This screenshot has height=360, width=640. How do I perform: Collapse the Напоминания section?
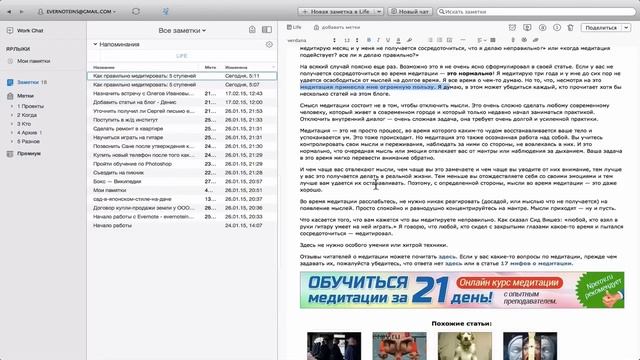(x=95, y=44)
